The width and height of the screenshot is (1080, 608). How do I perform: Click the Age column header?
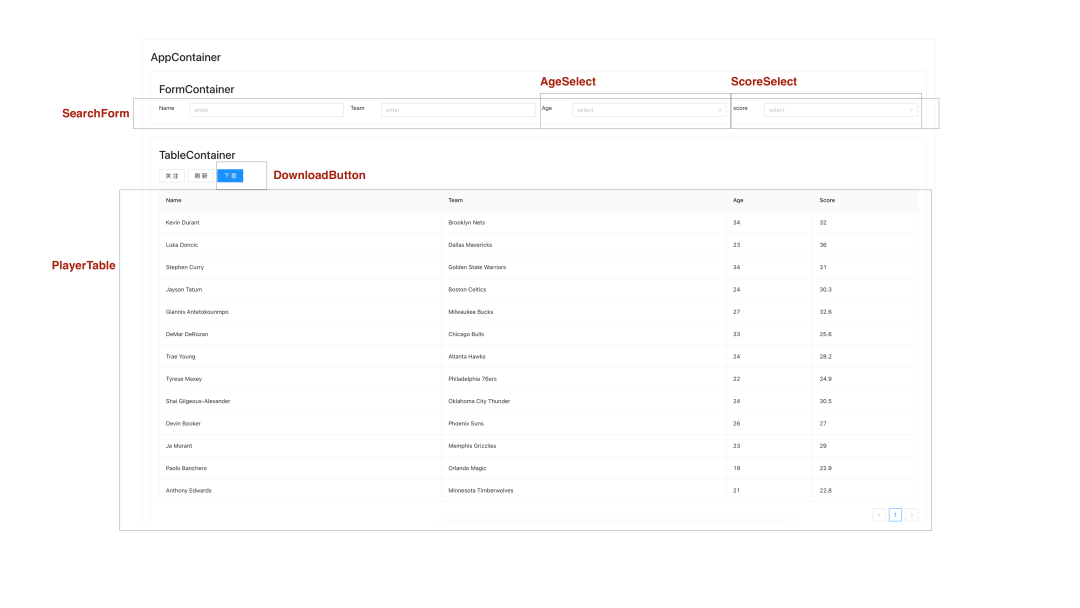pos(769,200)
